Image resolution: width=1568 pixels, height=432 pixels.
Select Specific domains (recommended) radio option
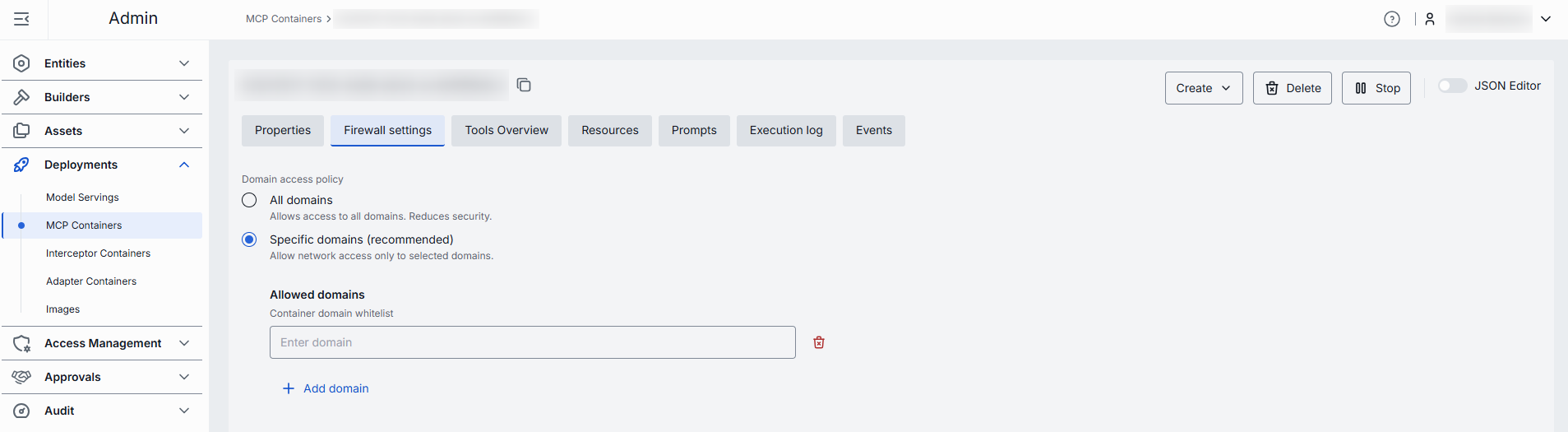pos(249,239)
